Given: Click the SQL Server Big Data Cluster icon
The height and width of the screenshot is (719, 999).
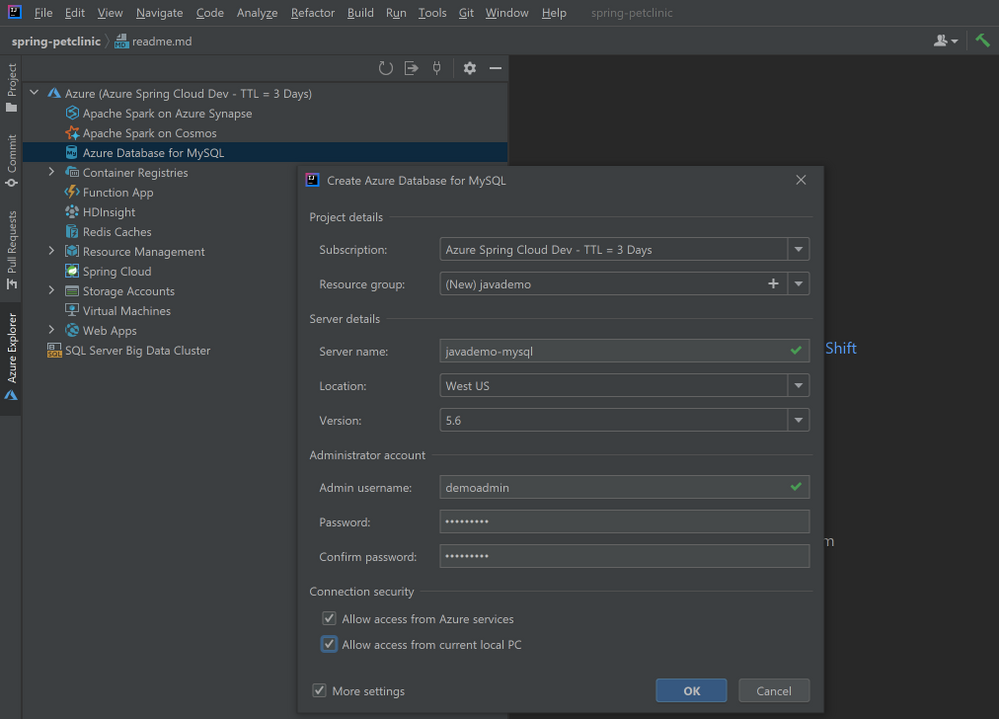Looking at the screenshot, I should coord(54,350).
